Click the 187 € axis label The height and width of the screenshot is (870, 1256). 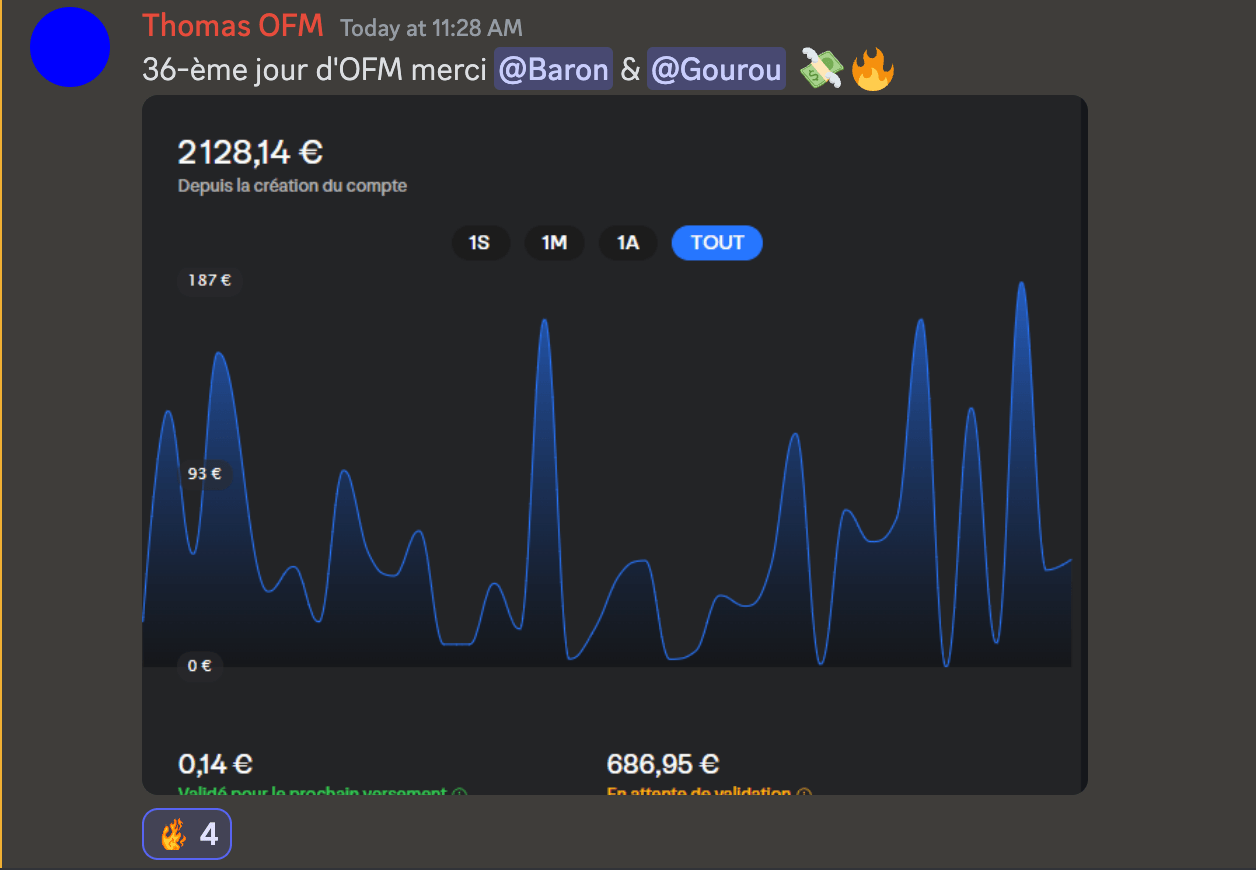[x=209, y=280]
